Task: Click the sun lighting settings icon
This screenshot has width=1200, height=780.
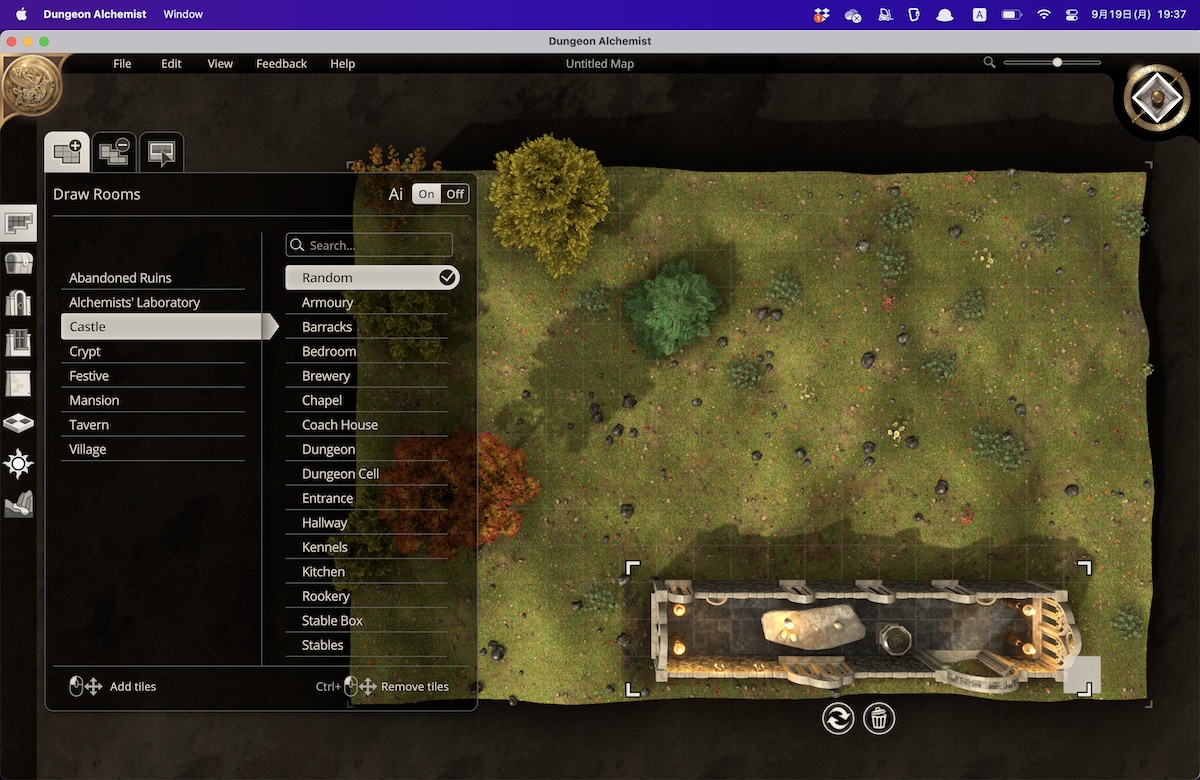Action: [x=19, y=464]
